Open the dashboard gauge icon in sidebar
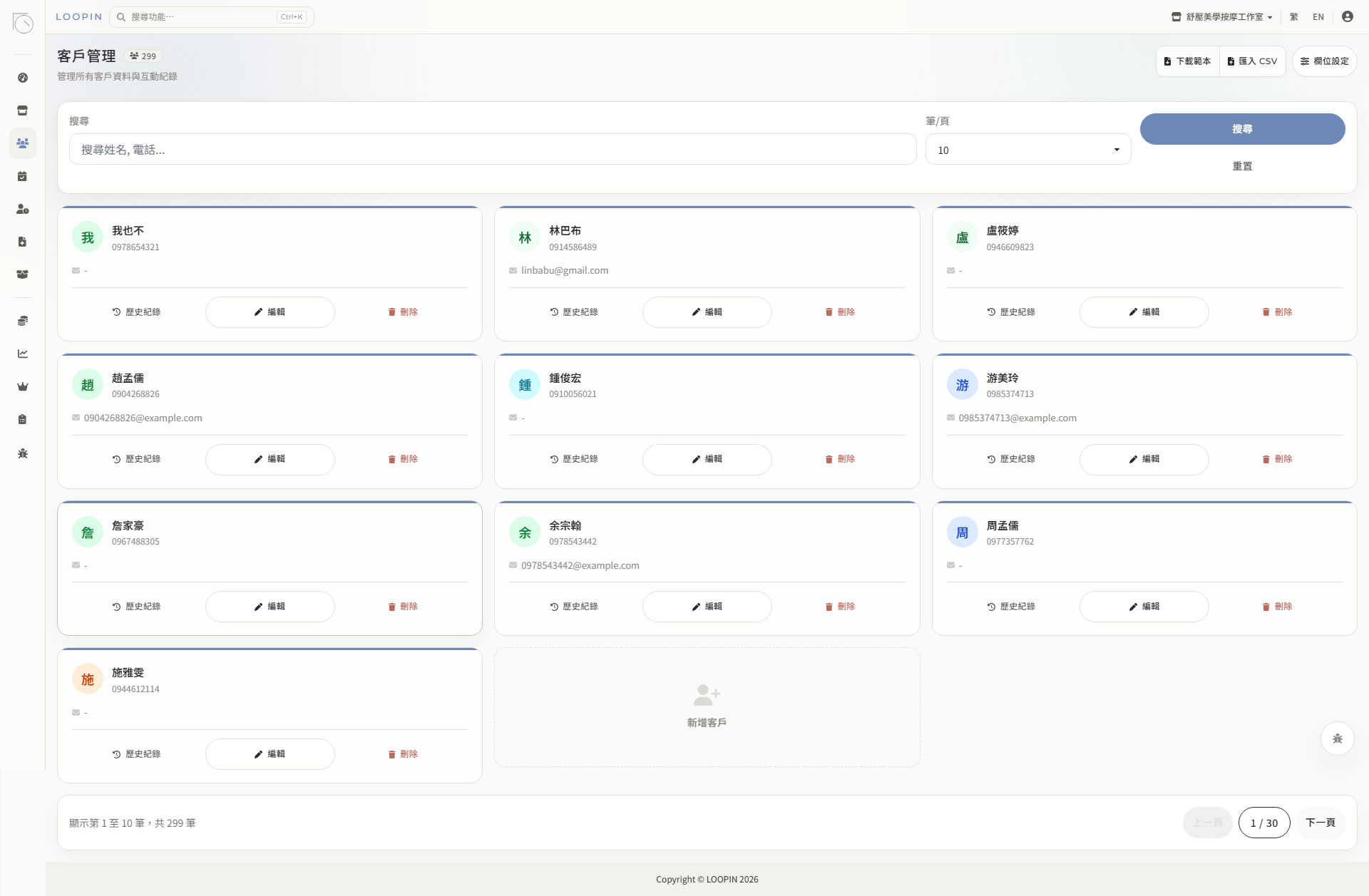Viewport: 1369px width, 896px height. click(x=23, y=78)
